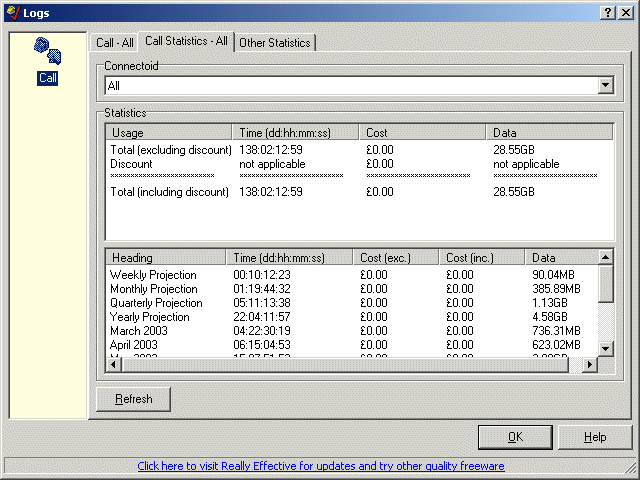Viewport: 640px width, 480px height.
Task: Click the 4.58GB data value
Action: [549, 317]
